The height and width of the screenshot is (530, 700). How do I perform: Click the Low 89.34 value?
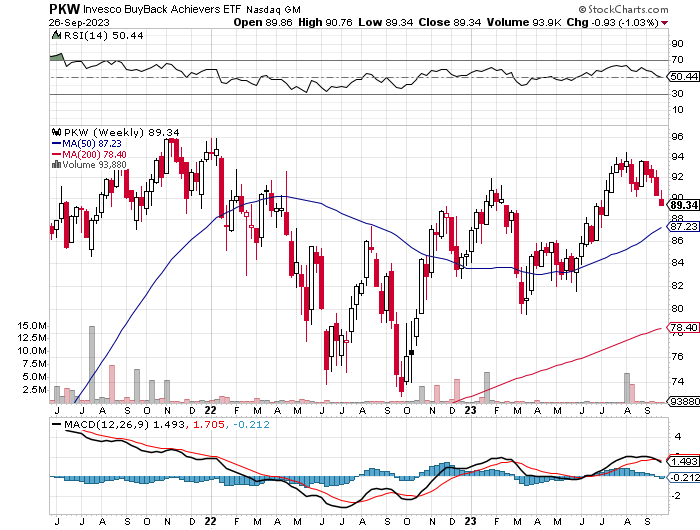click(386, 22)
